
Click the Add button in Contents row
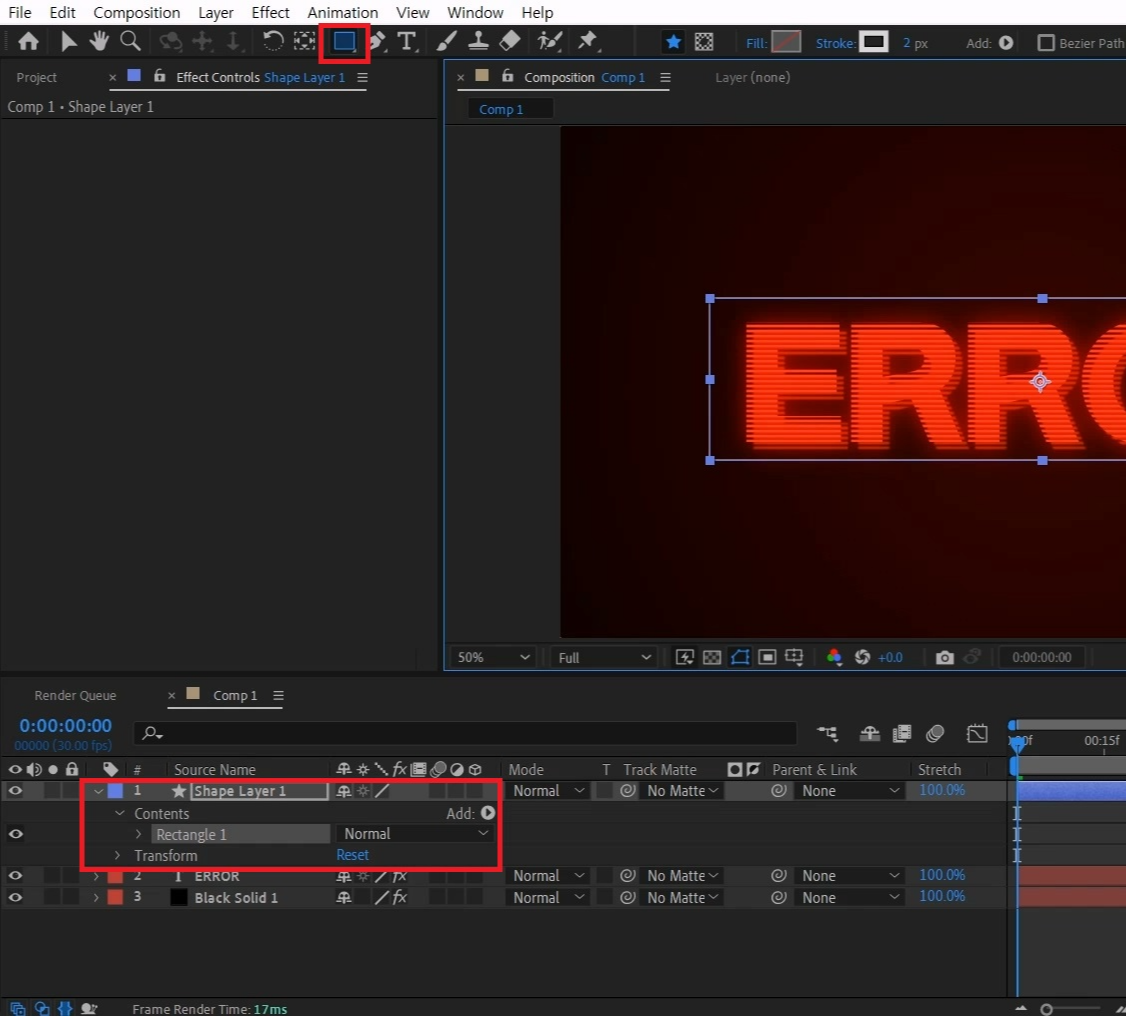pyautogui.click(x=488, y=813)
